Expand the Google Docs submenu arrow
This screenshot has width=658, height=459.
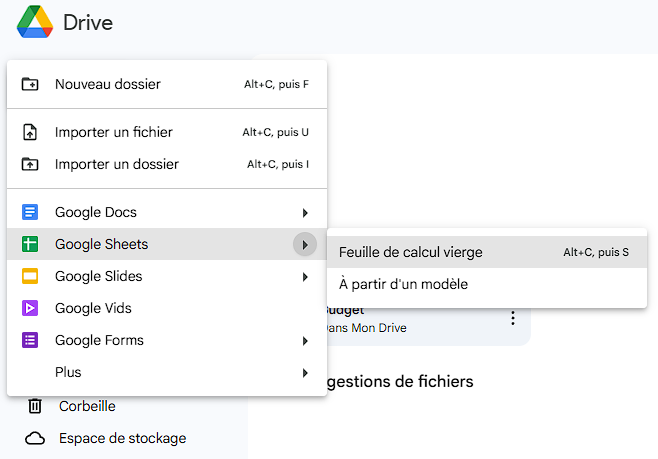(x=305, y=212)
